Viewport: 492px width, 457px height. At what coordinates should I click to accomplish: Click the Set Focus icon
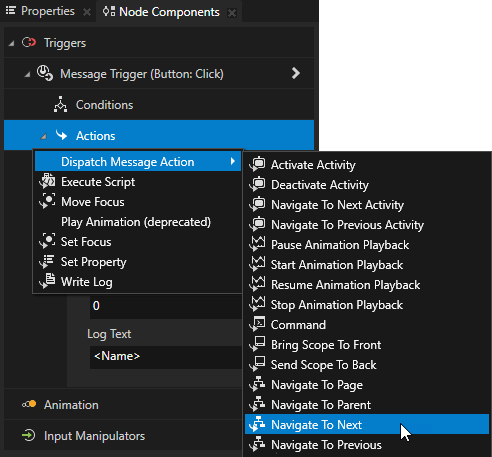pyautogui.click(x=48, y=241)
